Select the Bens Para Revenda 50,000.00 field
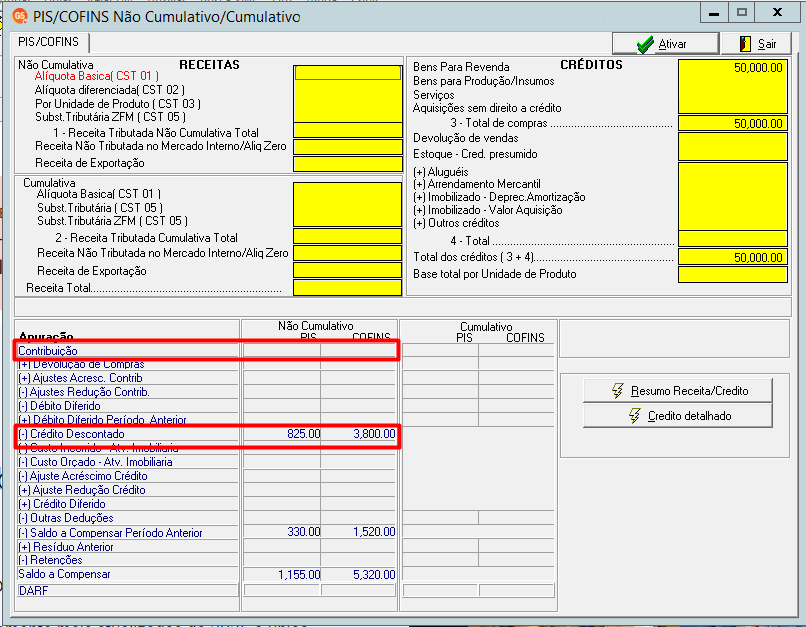The height and width of the screenshot is (627, 806). pyautogui.click(x=732, y=68)
